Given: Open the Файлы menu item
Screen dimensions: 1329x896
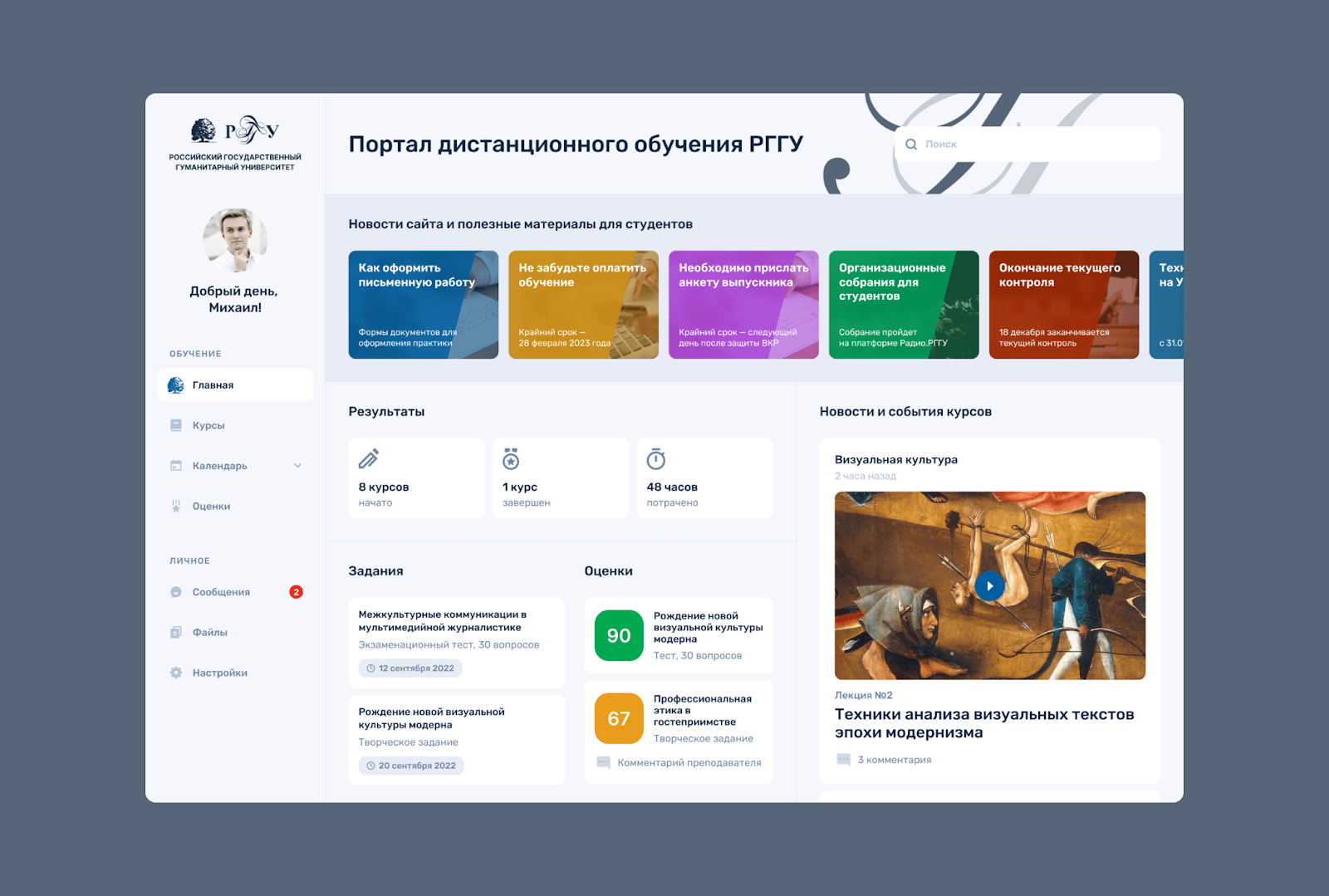Looking at the screenshot, I should coord(235,633).
